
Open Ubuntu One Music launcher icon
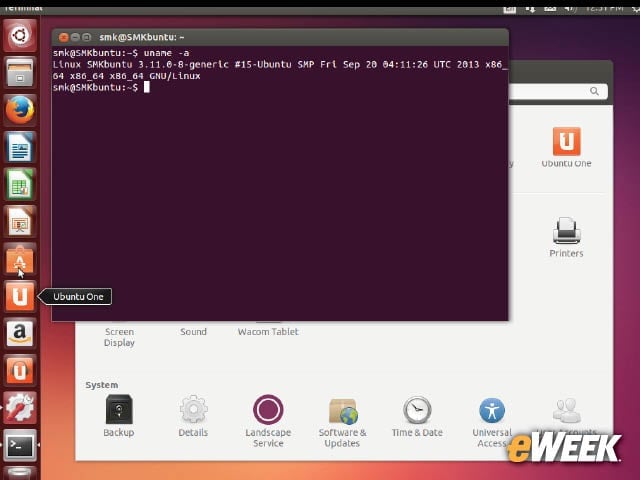coord(20,371)
